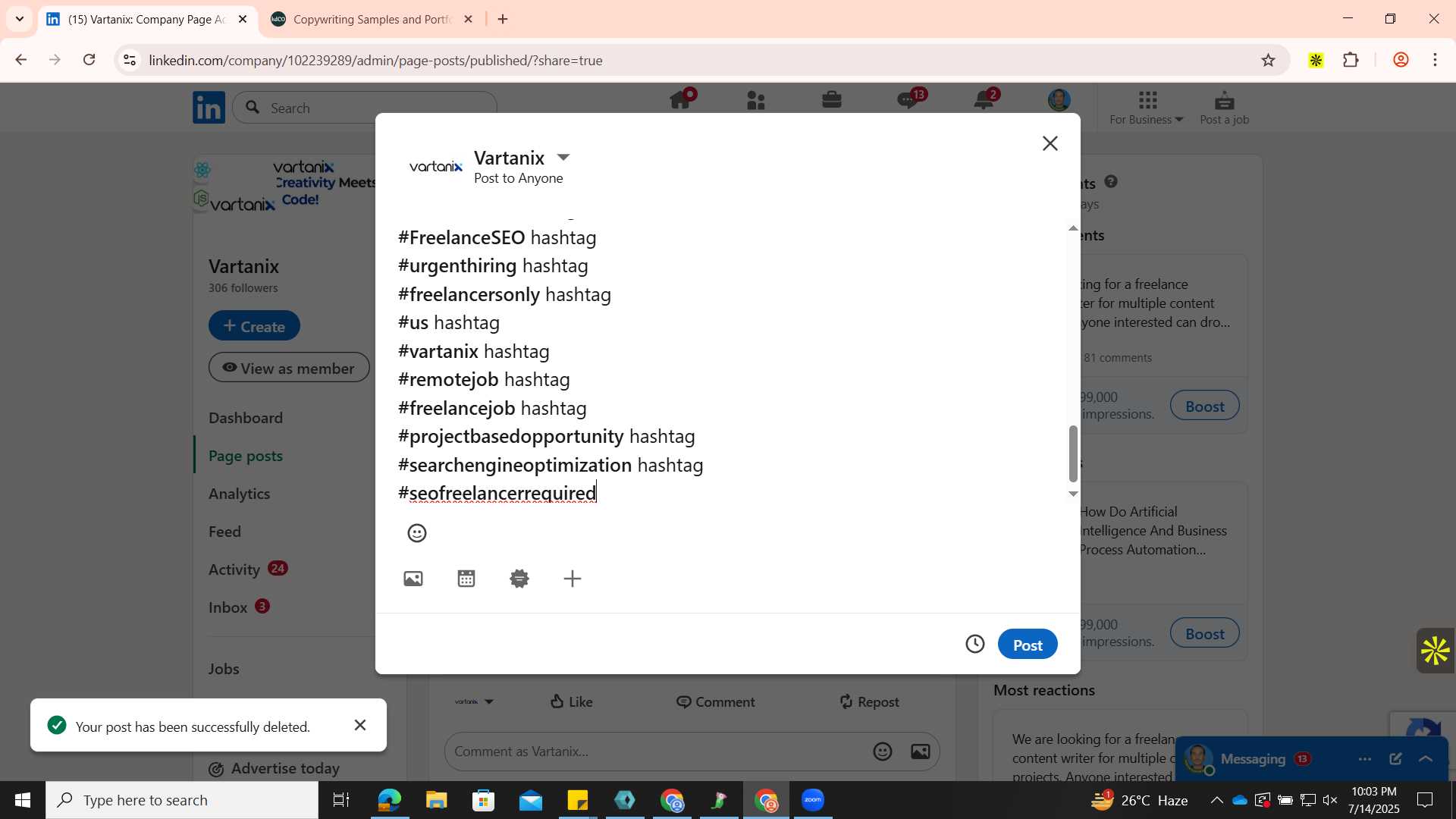Bookmark this page with the star icon

pos(1268,60)
